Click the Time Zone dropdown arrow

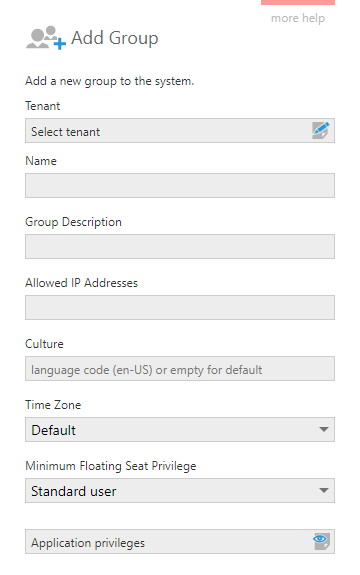point(323,429)
